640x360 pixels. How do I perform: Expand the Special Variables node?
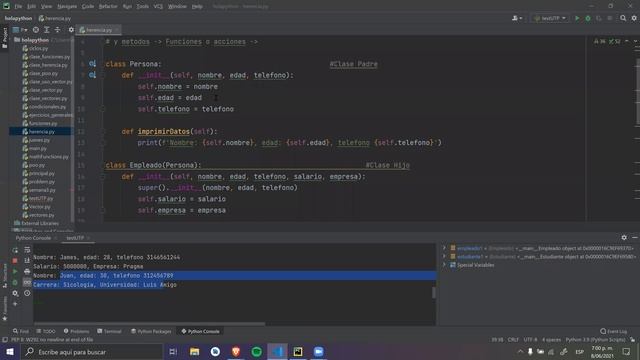tap(444, 265)
